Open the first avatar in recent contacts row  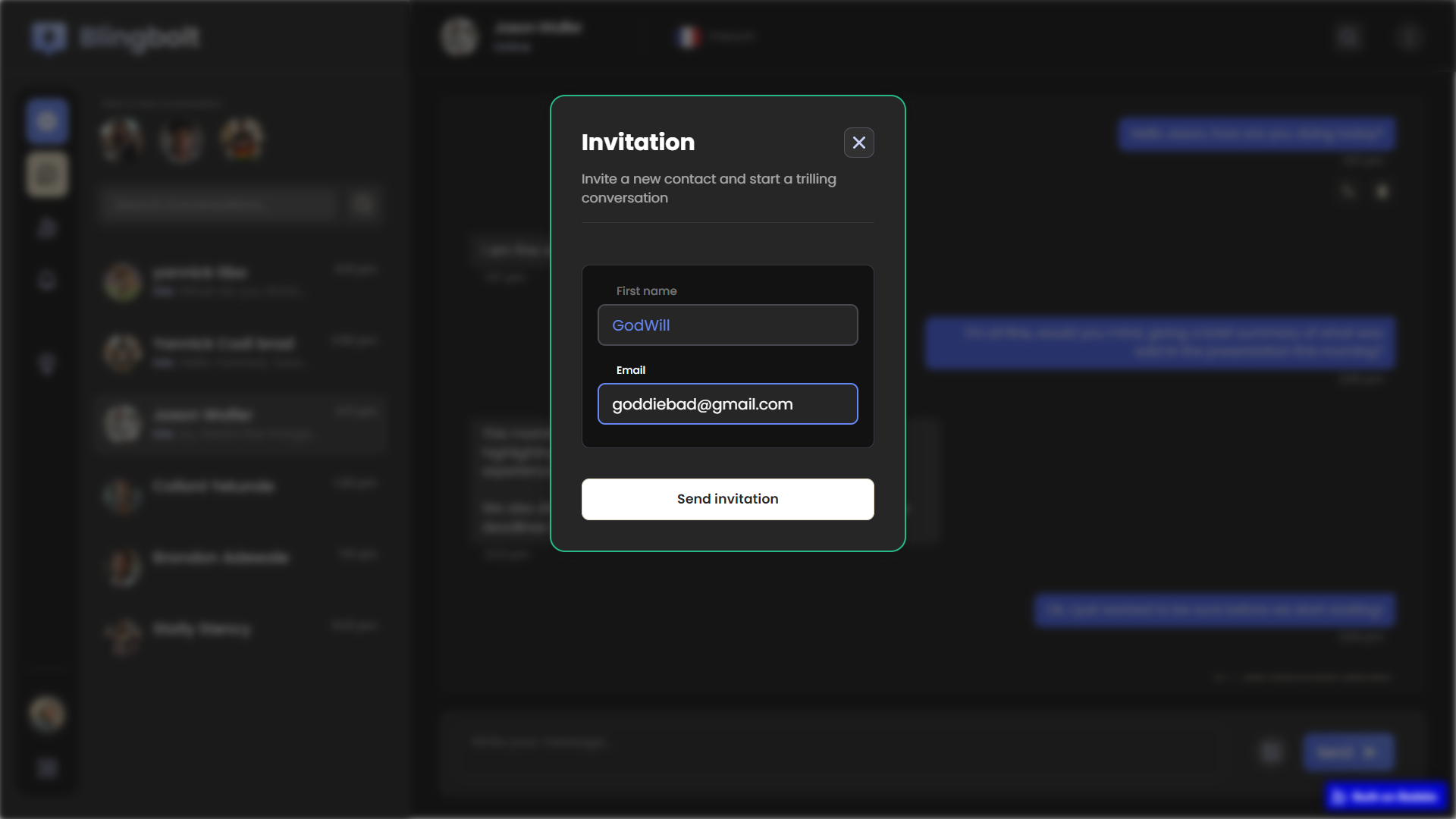[121, 140]
